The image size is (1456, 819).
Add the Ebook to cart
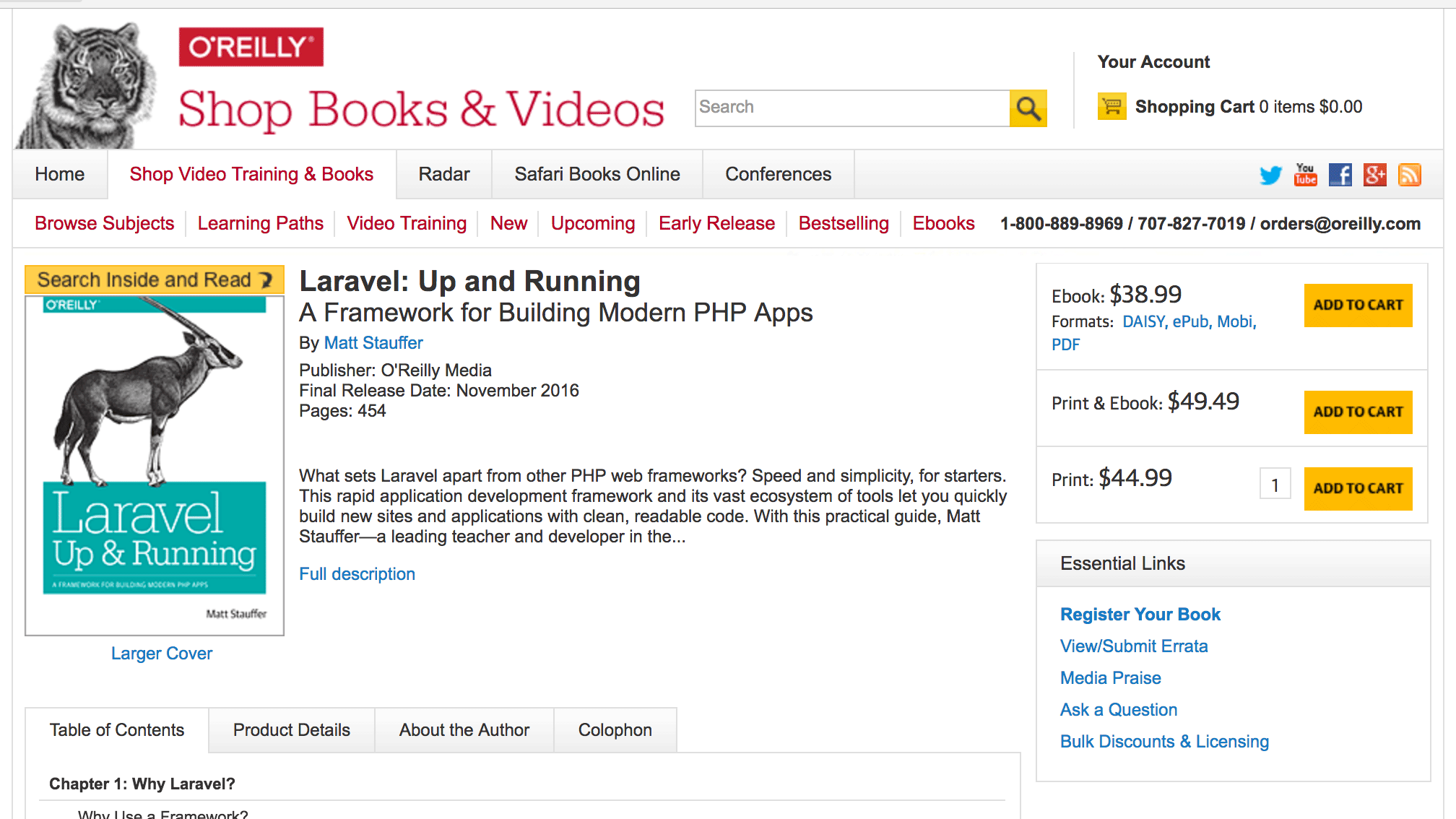1358,305
